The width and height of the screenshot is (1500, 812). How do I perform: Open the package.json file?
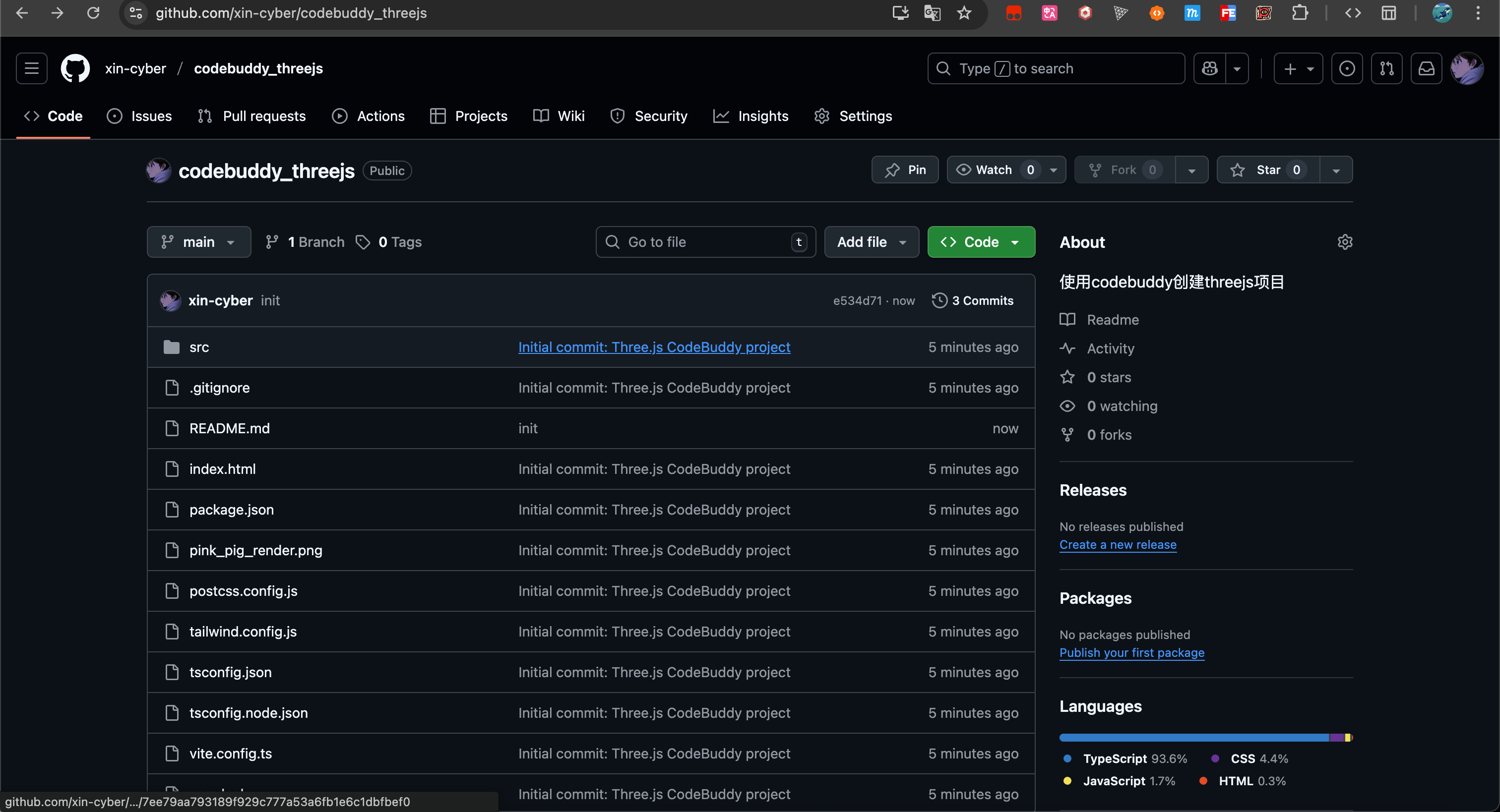(231, 510)
